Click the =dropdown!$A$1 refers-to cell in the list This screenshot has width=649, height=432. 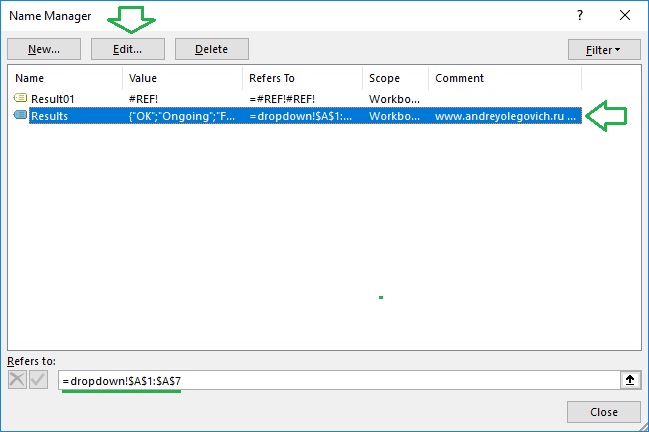300,116
